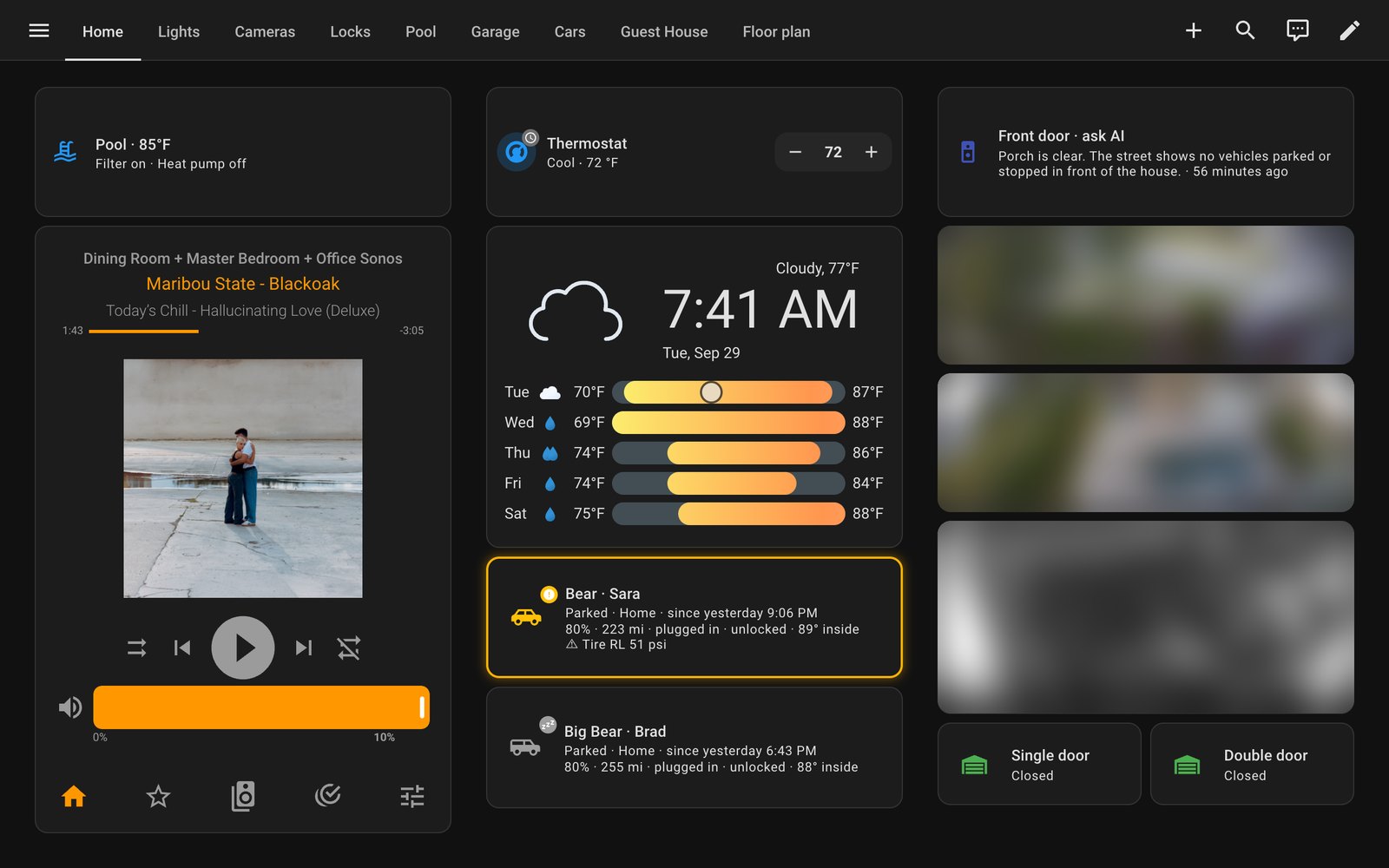Click the pencil edit dashboard icon
This screenshot has width=1389, height=868.
[1349, 31]
